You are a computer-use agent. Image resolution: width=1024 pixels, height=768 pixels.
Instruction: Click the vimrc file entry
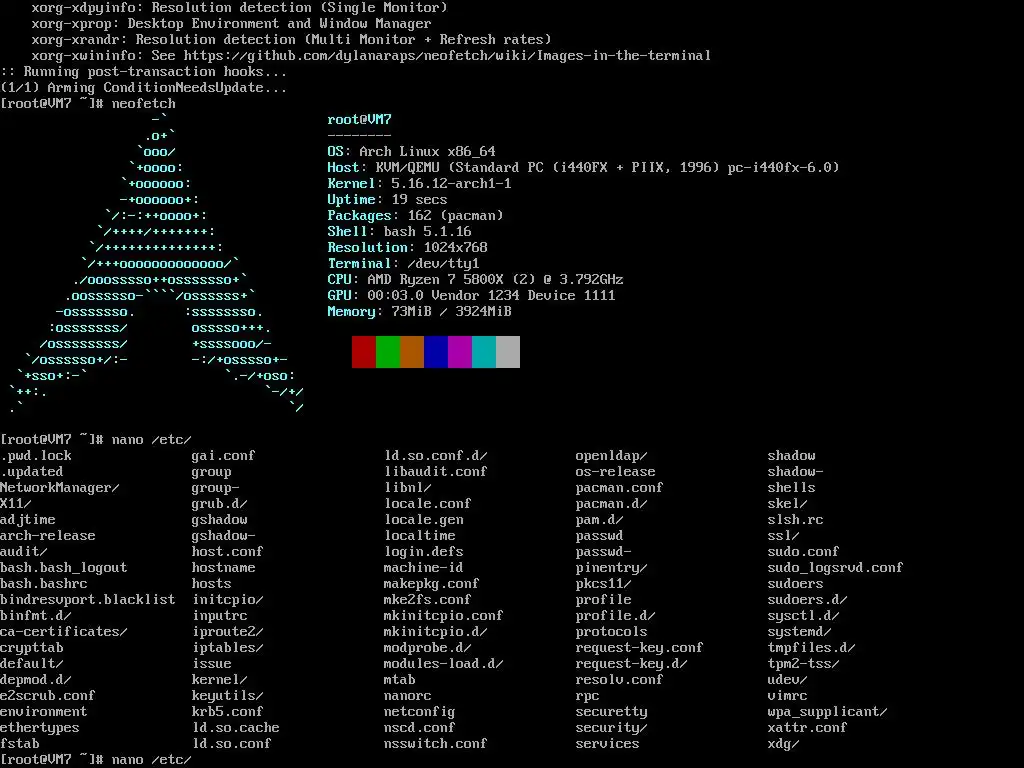788,696
